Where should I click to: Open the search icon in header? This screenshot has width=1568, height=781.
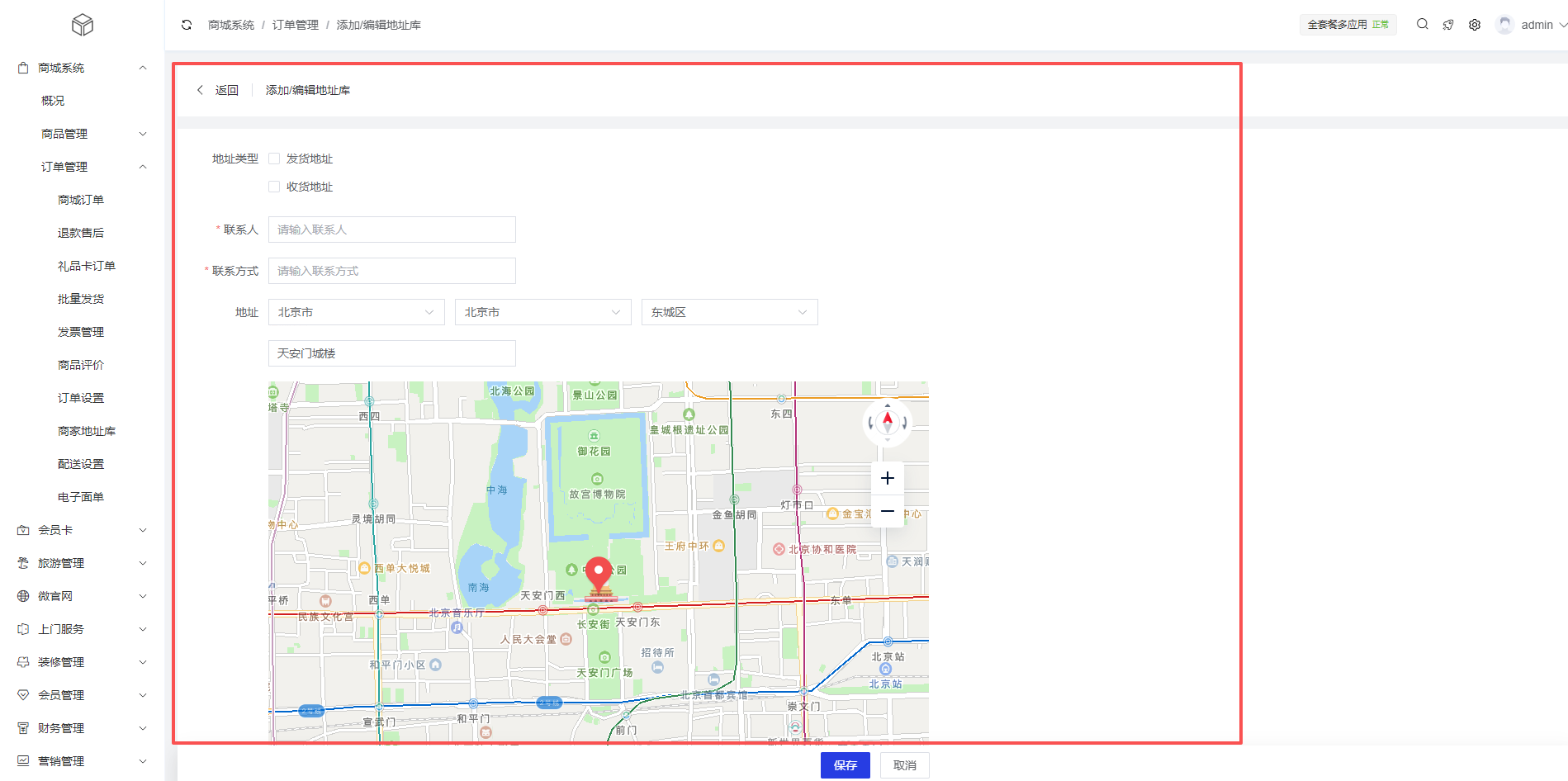pyautogui.click(x=1422, y=25)
